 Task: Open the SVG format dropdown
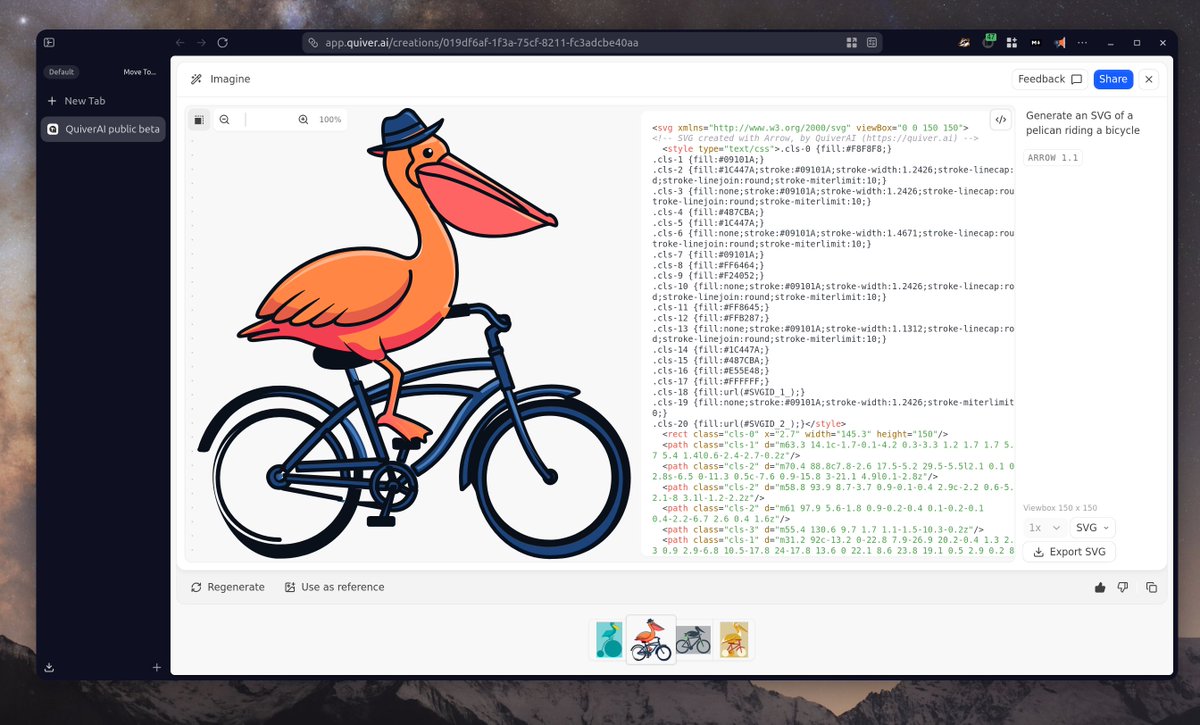coord(1093,527)
